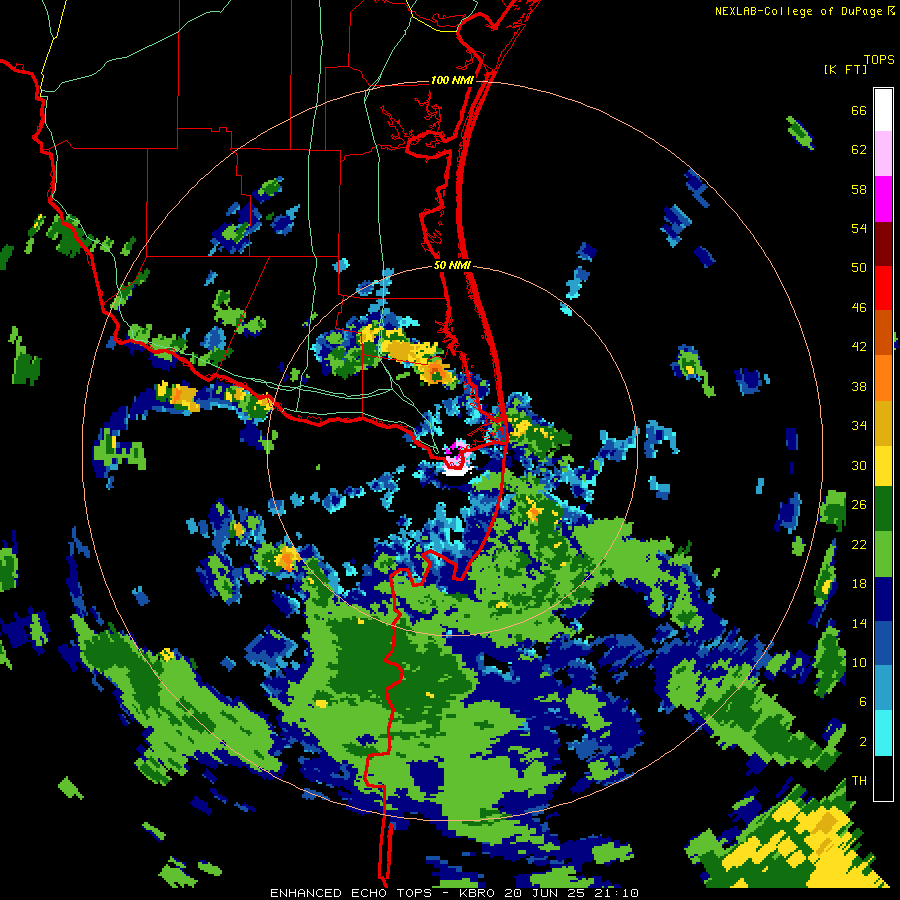Screen dimensions: 900x900
Task: Click the 10 legend value
Action: point(859,662)
